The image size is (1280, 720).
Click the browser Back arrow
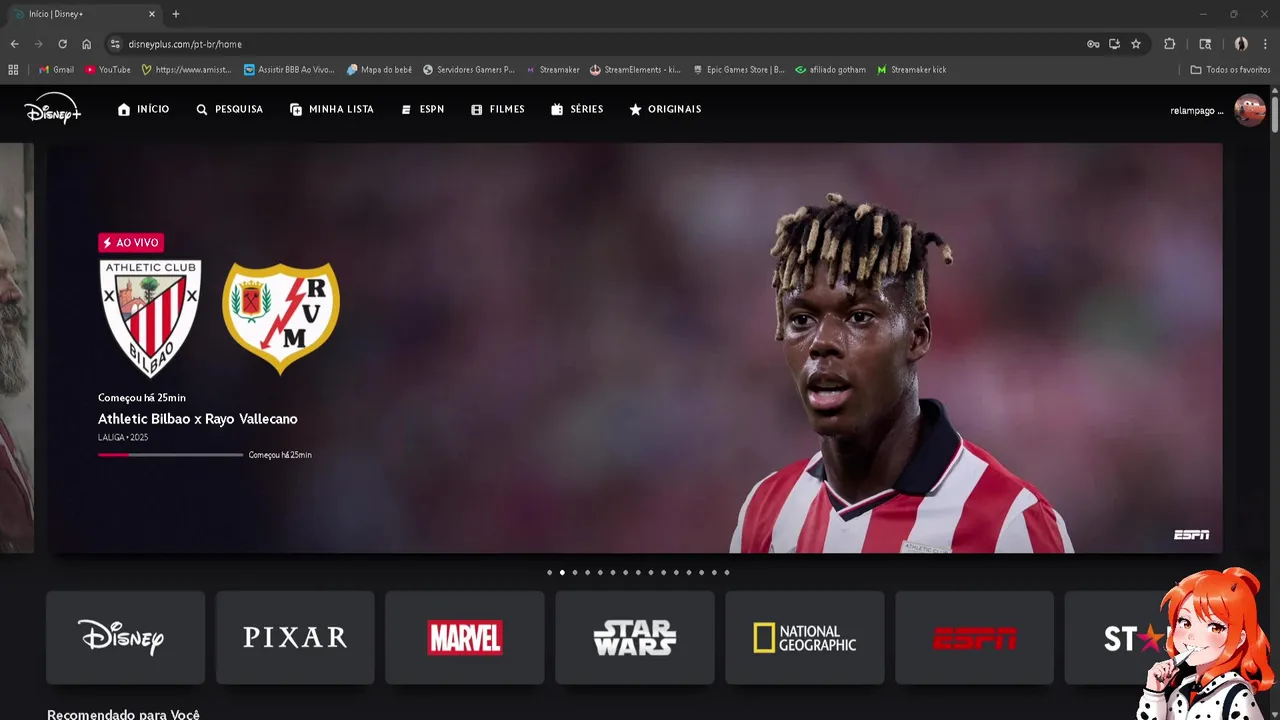coord(14,44)
